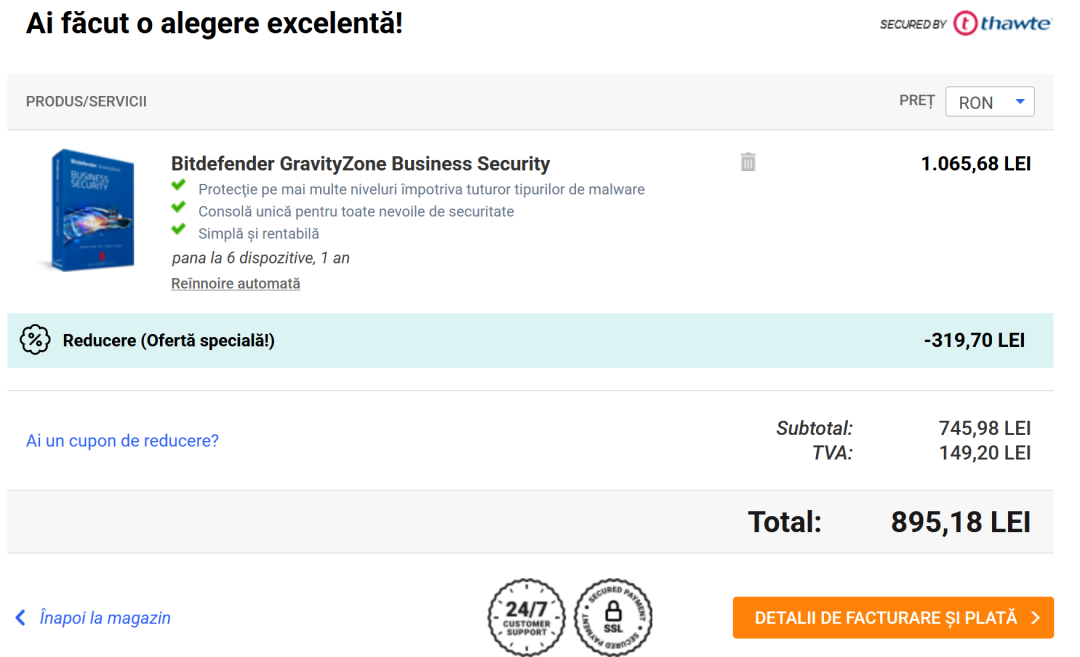This screenshot has height=657, width=1080.
Task: Proceed with Detalii de facturare și plată
Action: coord(893,618)
